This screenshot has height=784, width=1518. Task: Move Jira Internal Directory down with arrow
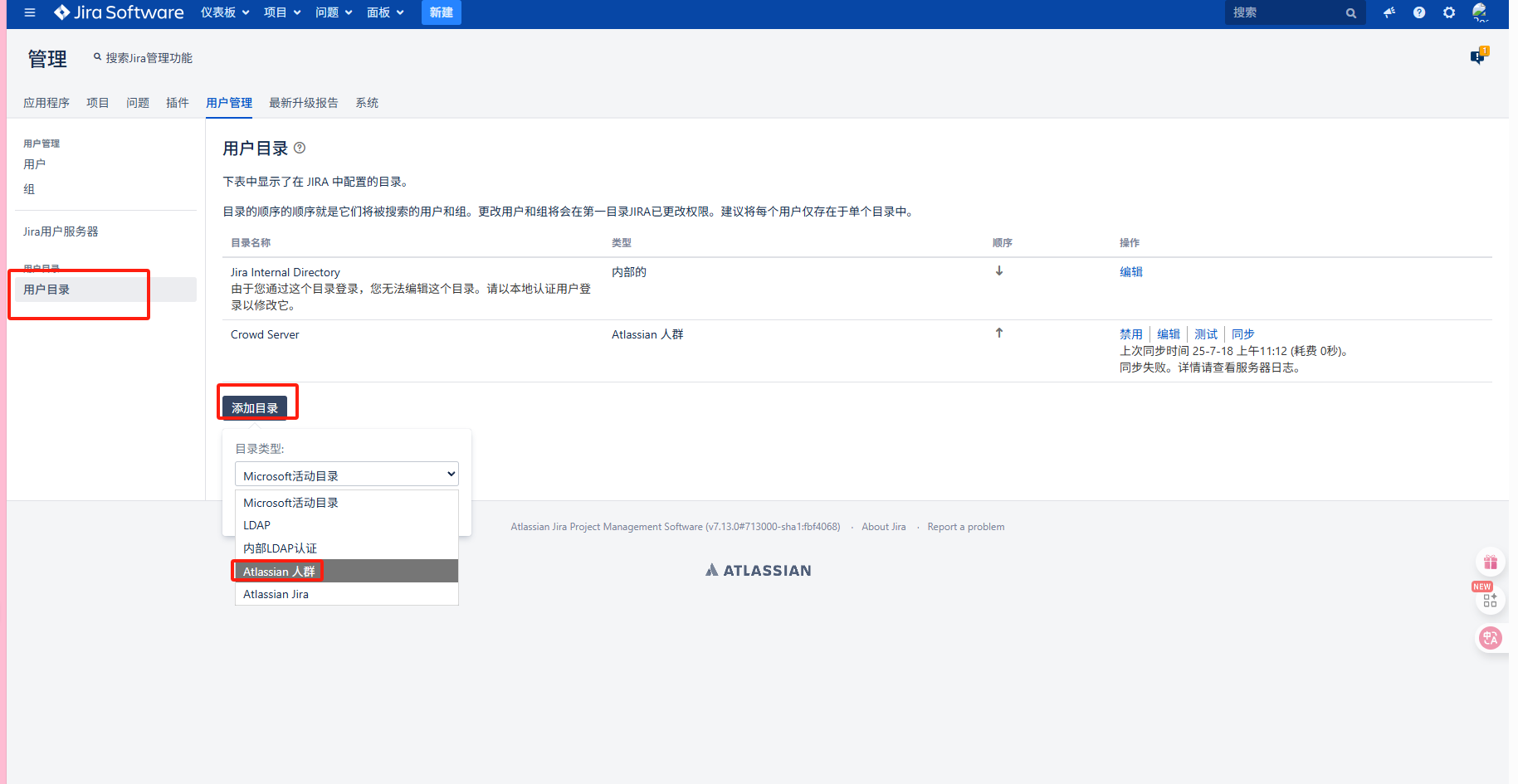click(x=999, y=271)
